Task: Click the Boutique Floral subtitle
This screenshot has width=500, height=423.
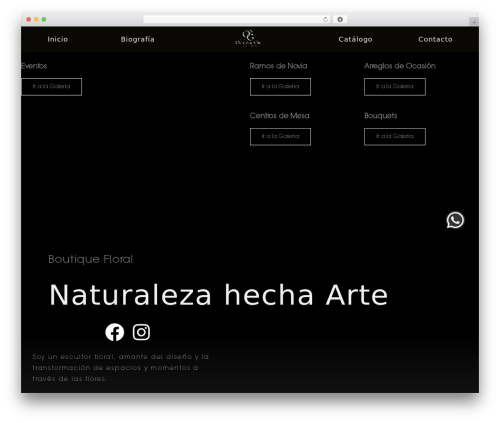Action: click(90, 259)
